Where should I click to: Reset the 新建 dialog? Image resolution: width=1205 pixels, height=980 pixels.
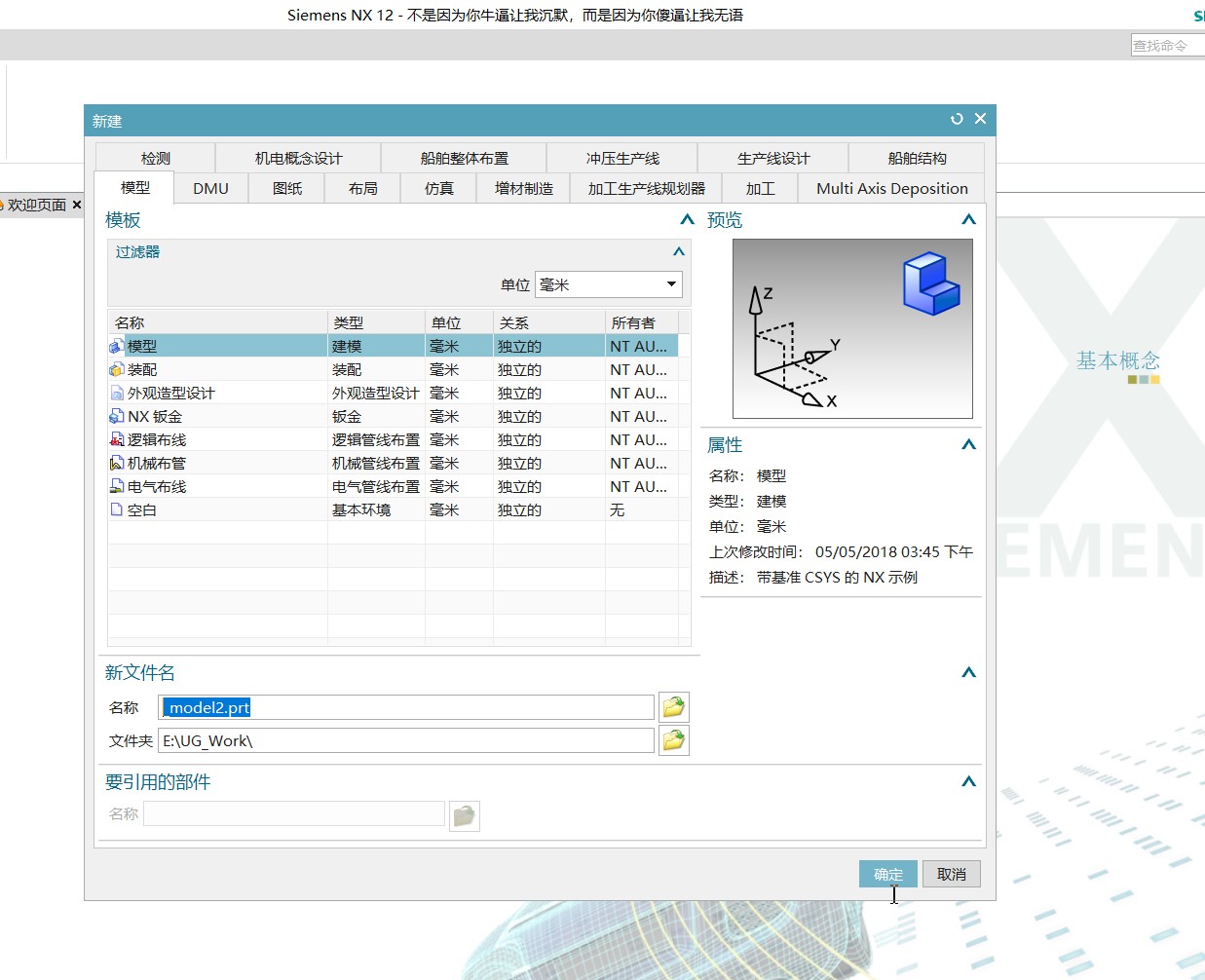pos(957,119)
